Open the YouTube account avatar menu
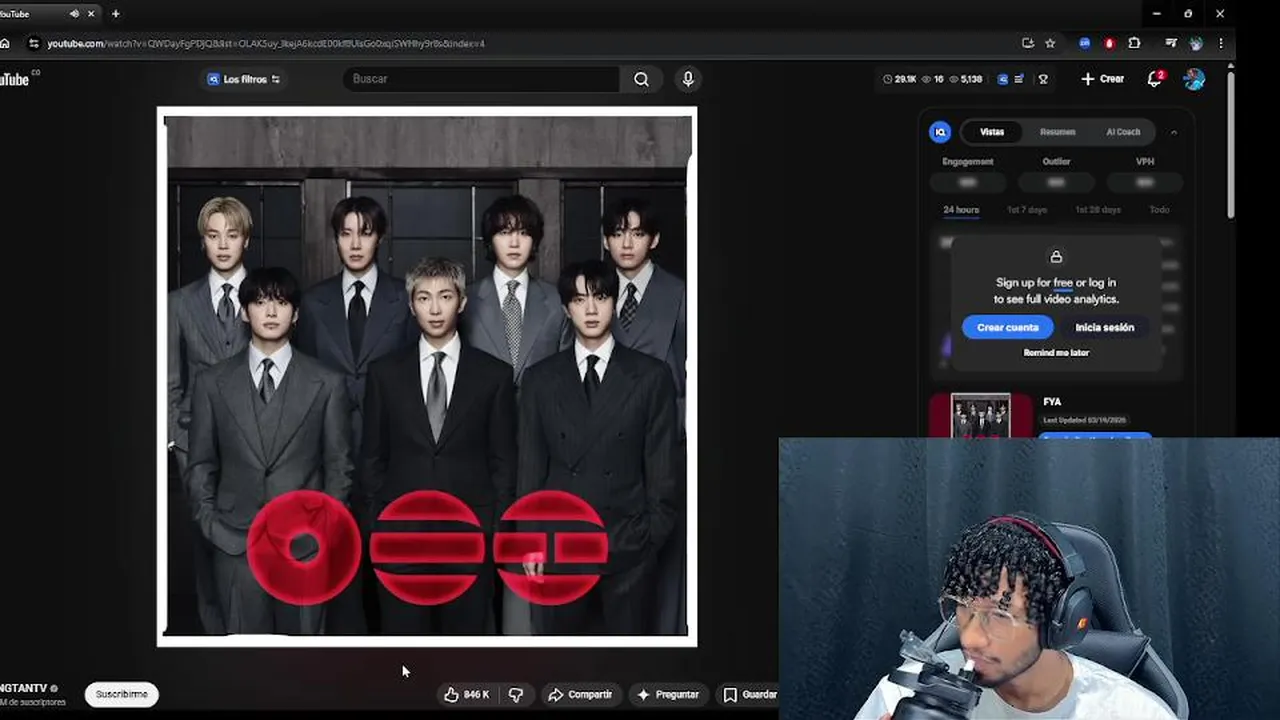This screenshot has width=1280, height=720. tap(1194, 79)
